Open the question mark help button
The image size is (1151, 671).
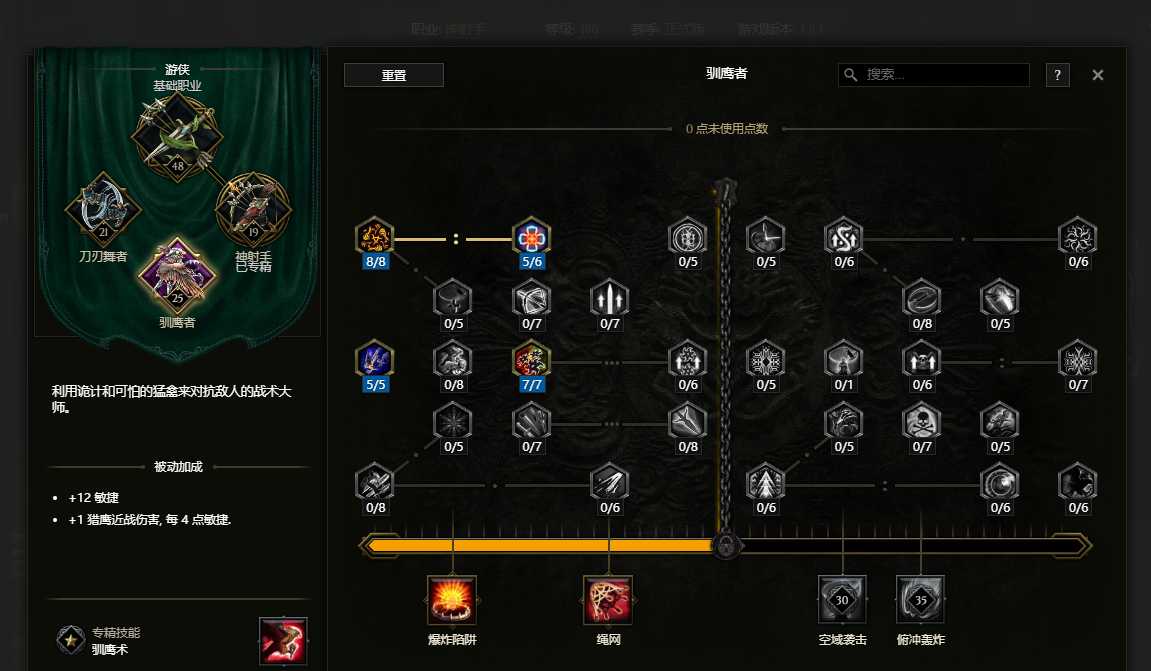coord(1057,75)
